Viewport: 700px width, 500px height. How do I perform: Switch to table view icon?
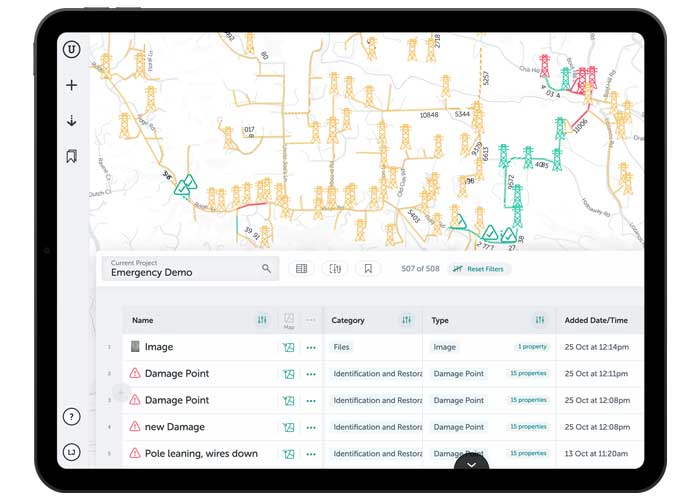click(x=301, y=268)
